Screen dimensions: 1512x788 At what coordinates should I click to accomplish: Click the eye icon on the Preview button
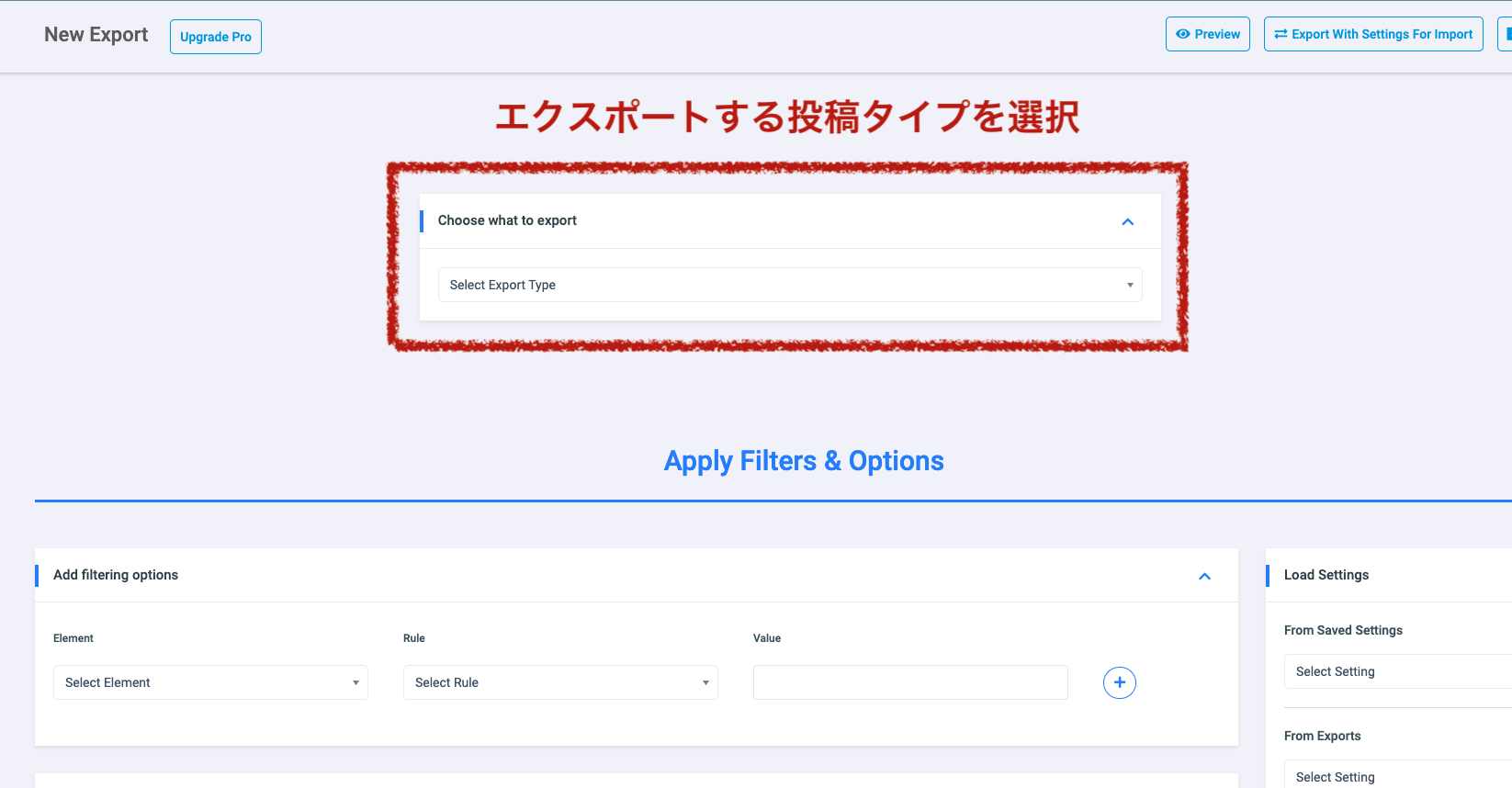point(1185,33)
